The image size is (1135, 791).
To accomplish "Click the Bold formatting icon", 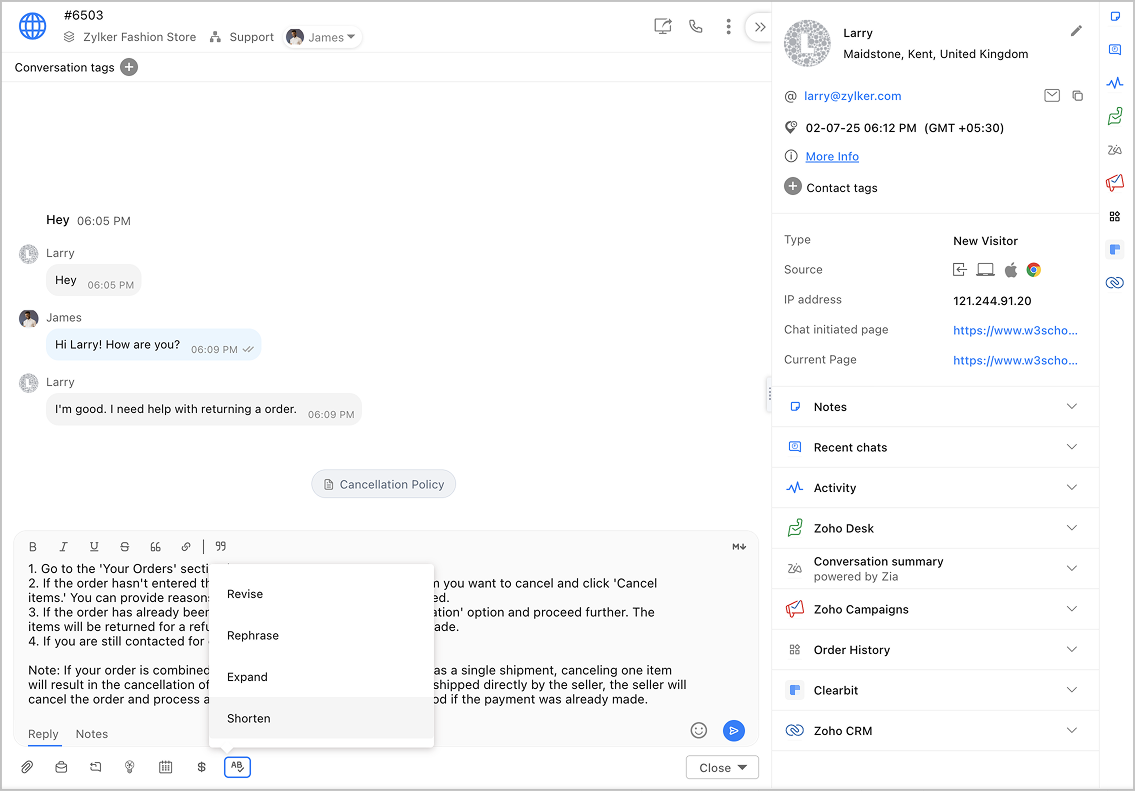I will 33,546.
